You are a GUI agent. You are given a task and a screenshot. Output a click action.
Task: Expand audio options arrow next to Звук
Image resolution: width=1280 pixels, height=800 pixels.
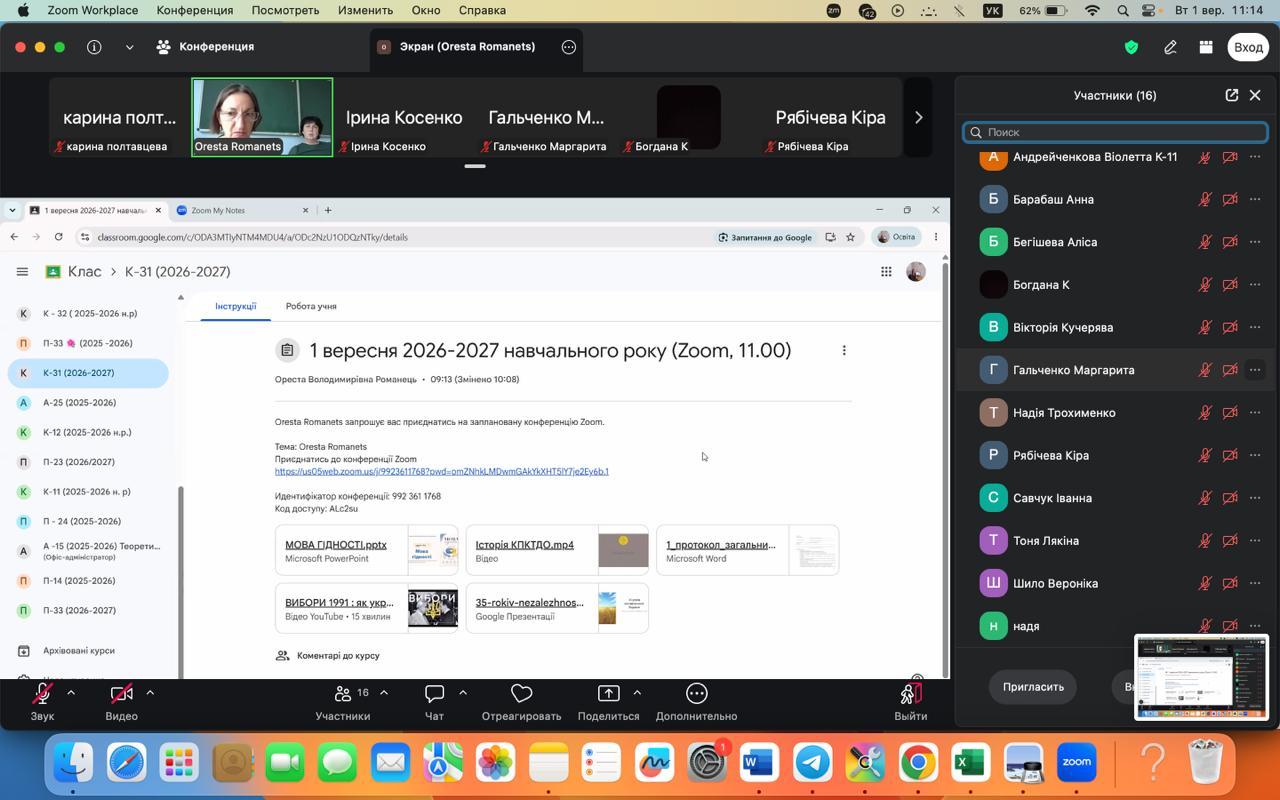point(71,692)
